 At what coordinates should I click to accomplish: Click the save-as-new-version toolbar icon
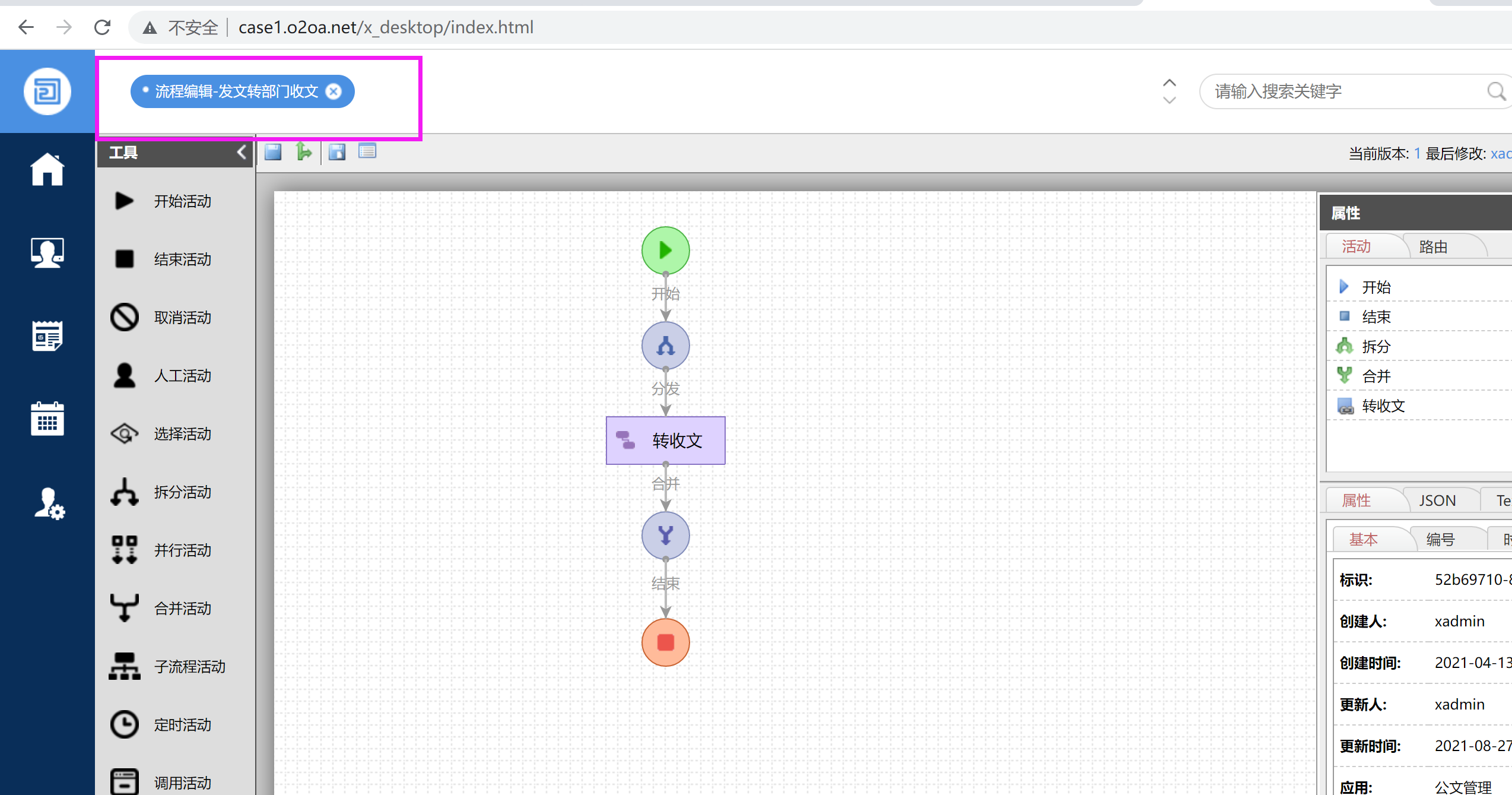337,152
